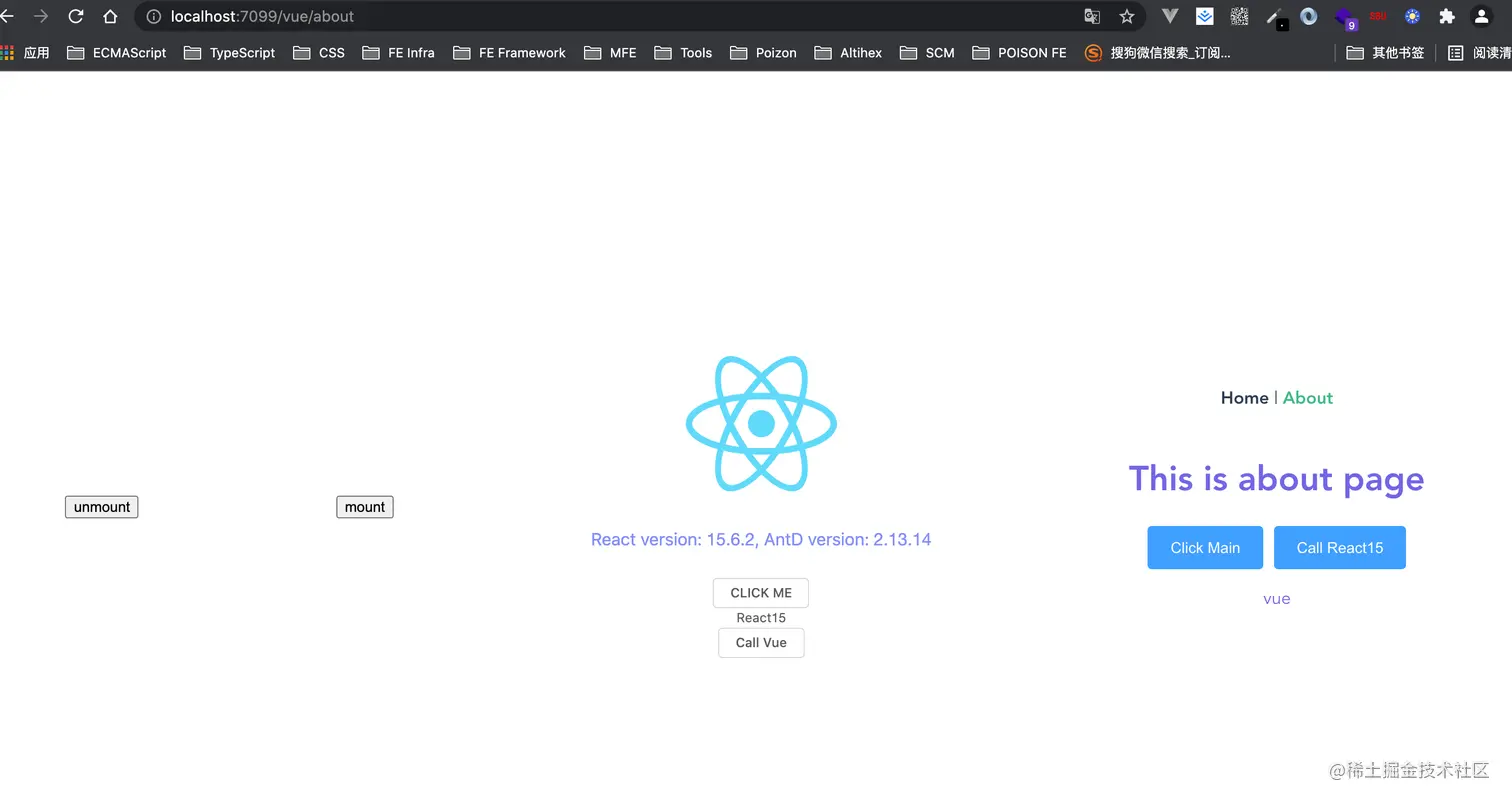Navigate to the Home link
Image resolution: width=1512 pixels, height=803 pixels.
[1244, 398]
